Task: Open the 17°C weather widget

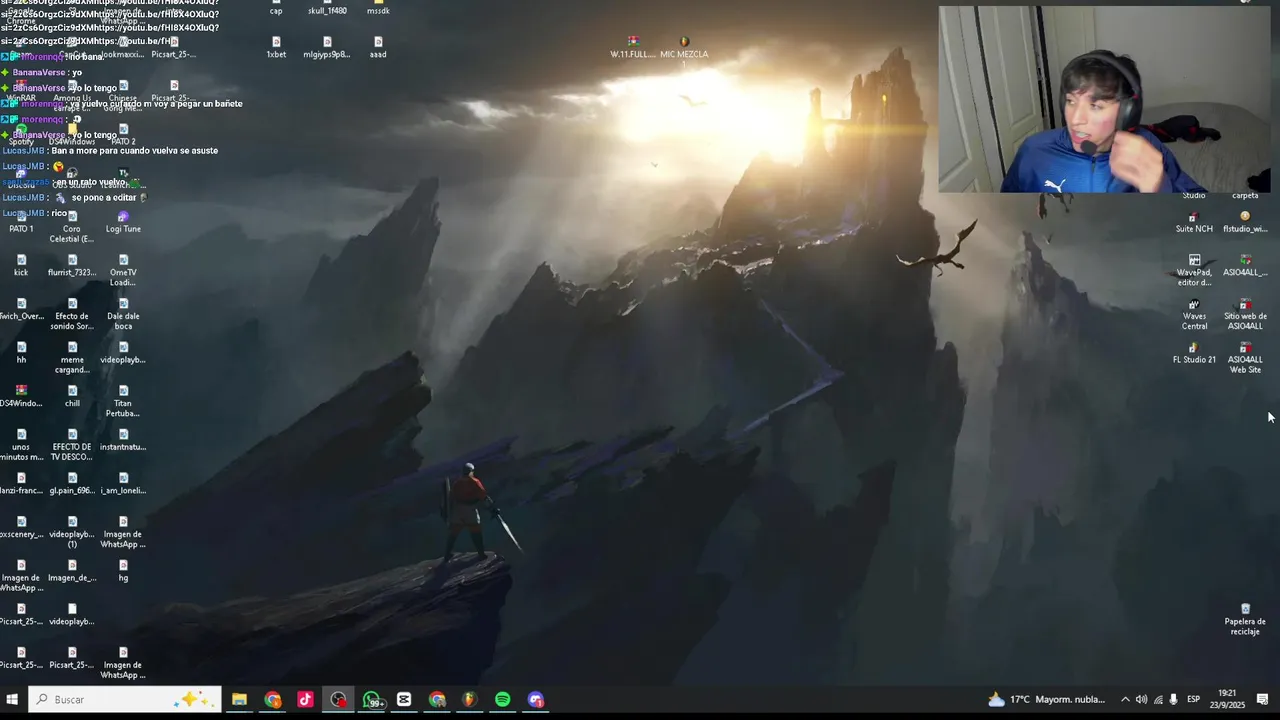Action: 1046,699
